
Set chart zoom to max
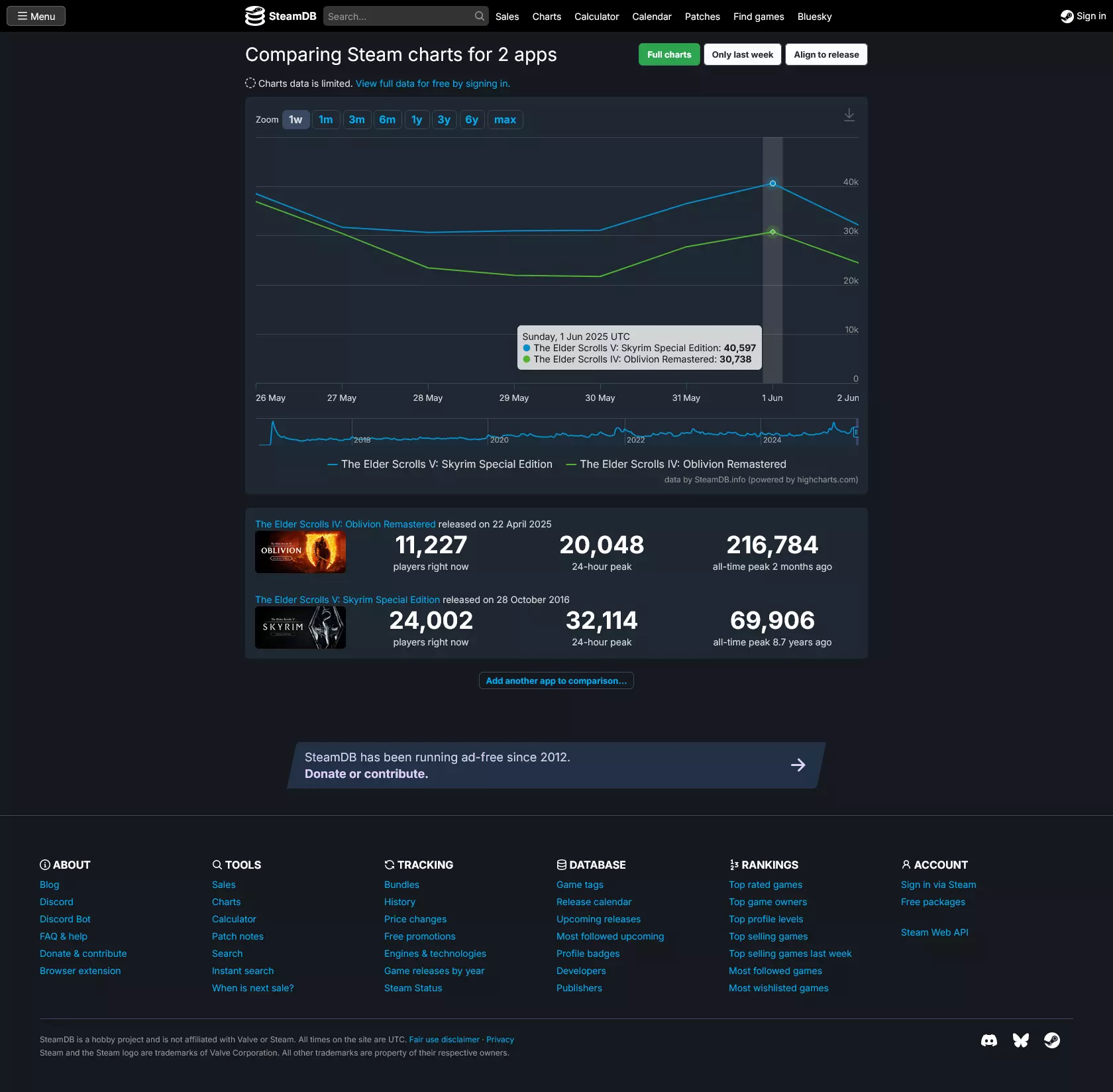click(x=505, y=120)
